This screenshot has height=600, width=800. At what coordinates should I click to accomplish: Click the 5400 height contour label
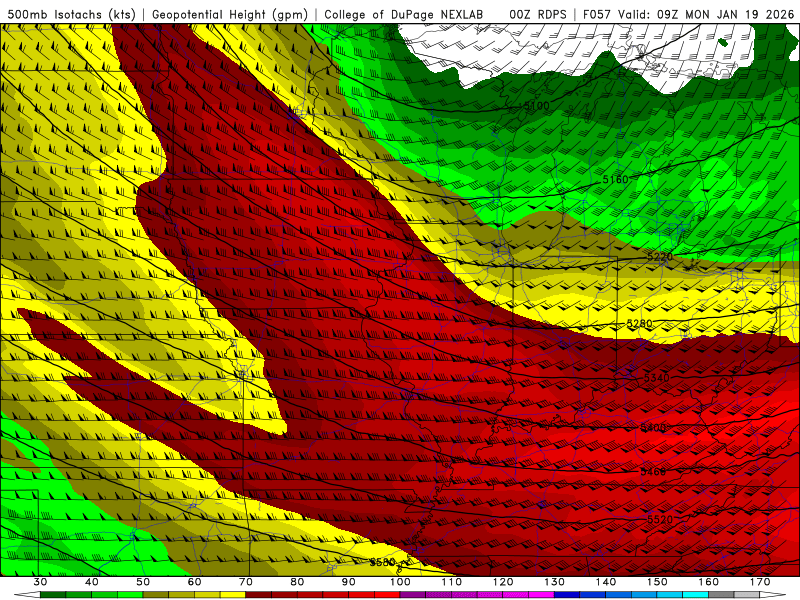click(653, 428)
